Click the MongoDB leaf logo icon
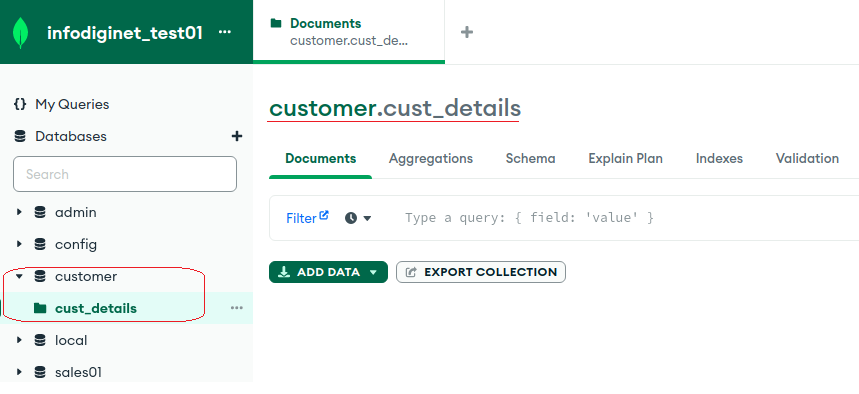Viewport: 859px width, 394px height. pyautogui.click(x=20, y=33)
